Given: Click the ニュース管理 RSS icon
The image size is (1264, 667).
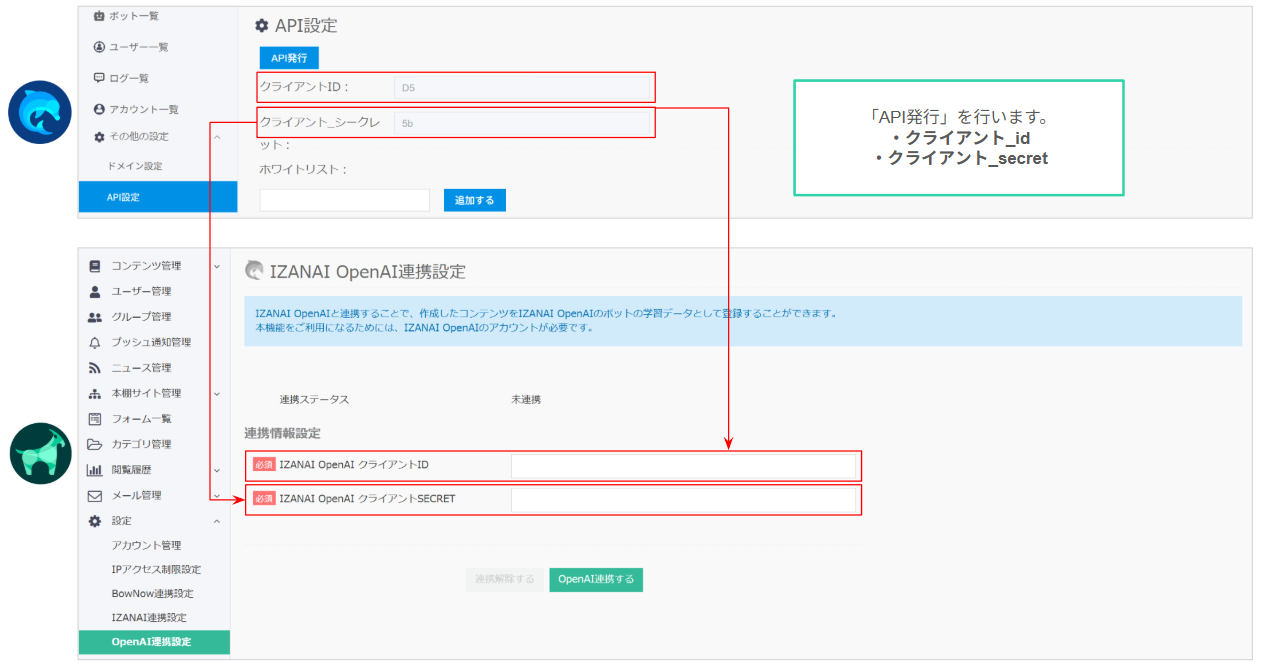Looking at the screenshot, I should [95, 368].
